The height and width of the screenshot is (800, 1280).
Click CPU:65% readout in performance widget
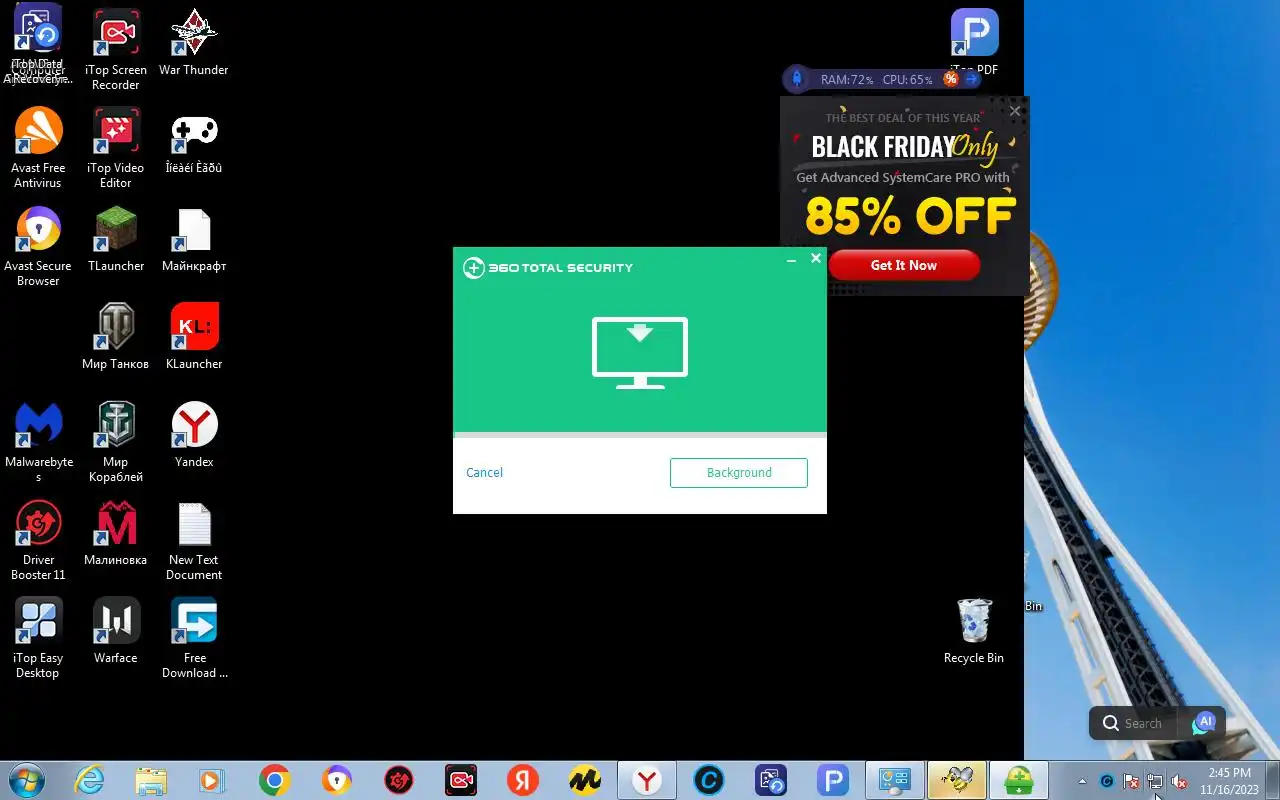(x=908, y=80)
